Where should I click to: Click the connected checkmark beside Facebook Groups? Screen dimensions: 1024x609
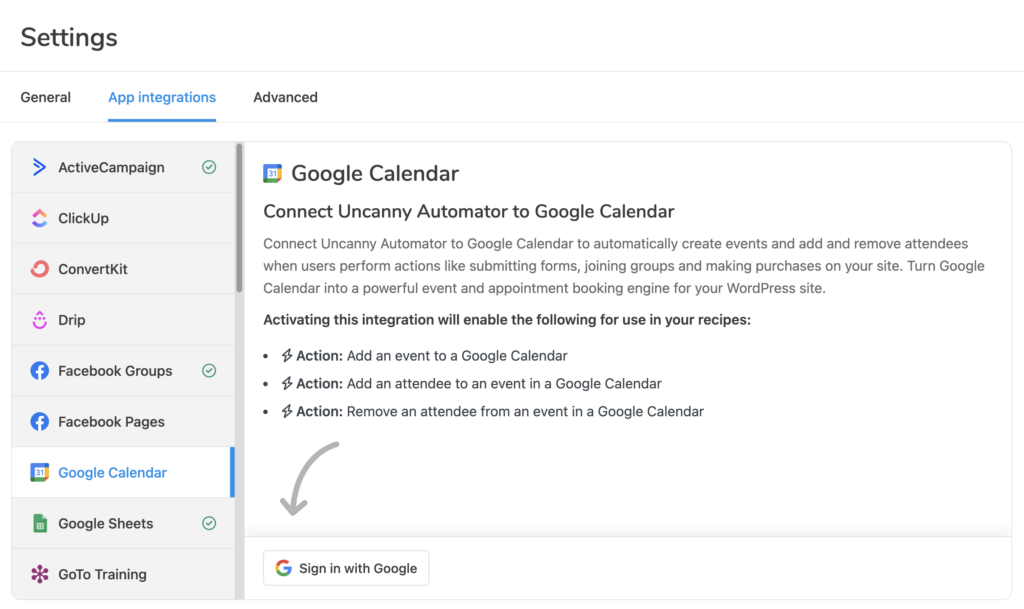point(209,370)
